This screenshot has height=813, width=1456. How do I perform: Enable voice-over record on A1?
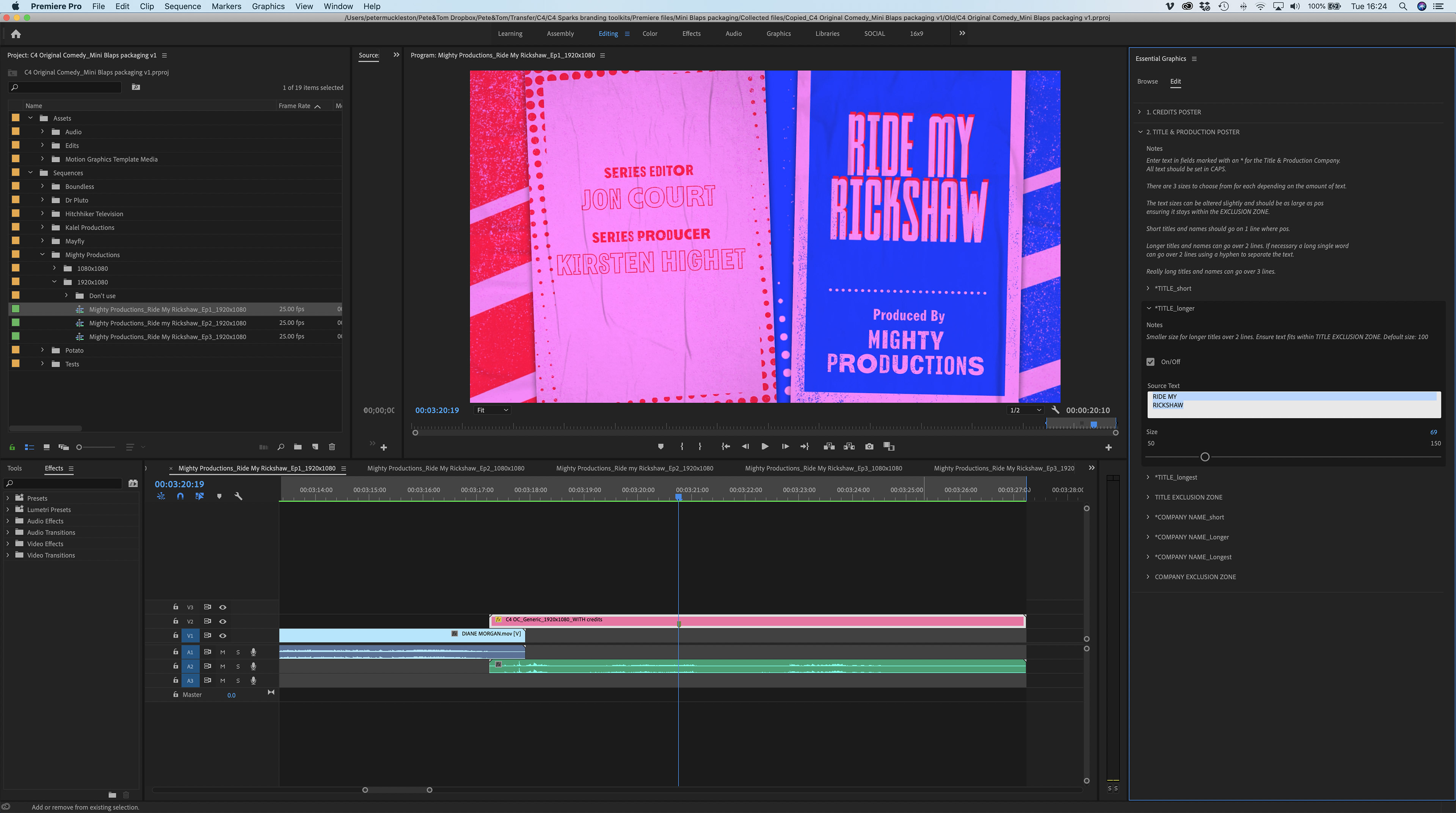253,653
